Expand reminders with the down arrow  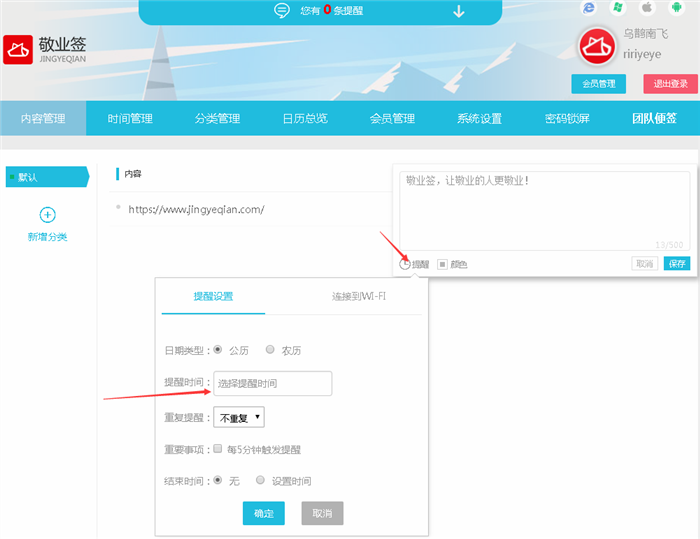click(458, 11)
